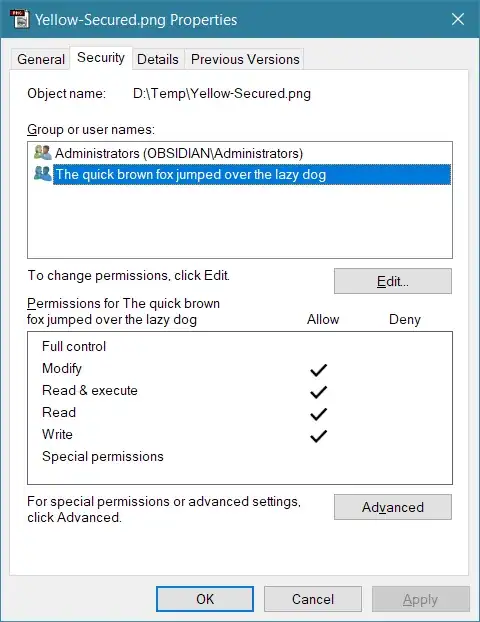
Task: Select the Special permissions row
Action: 240,457
